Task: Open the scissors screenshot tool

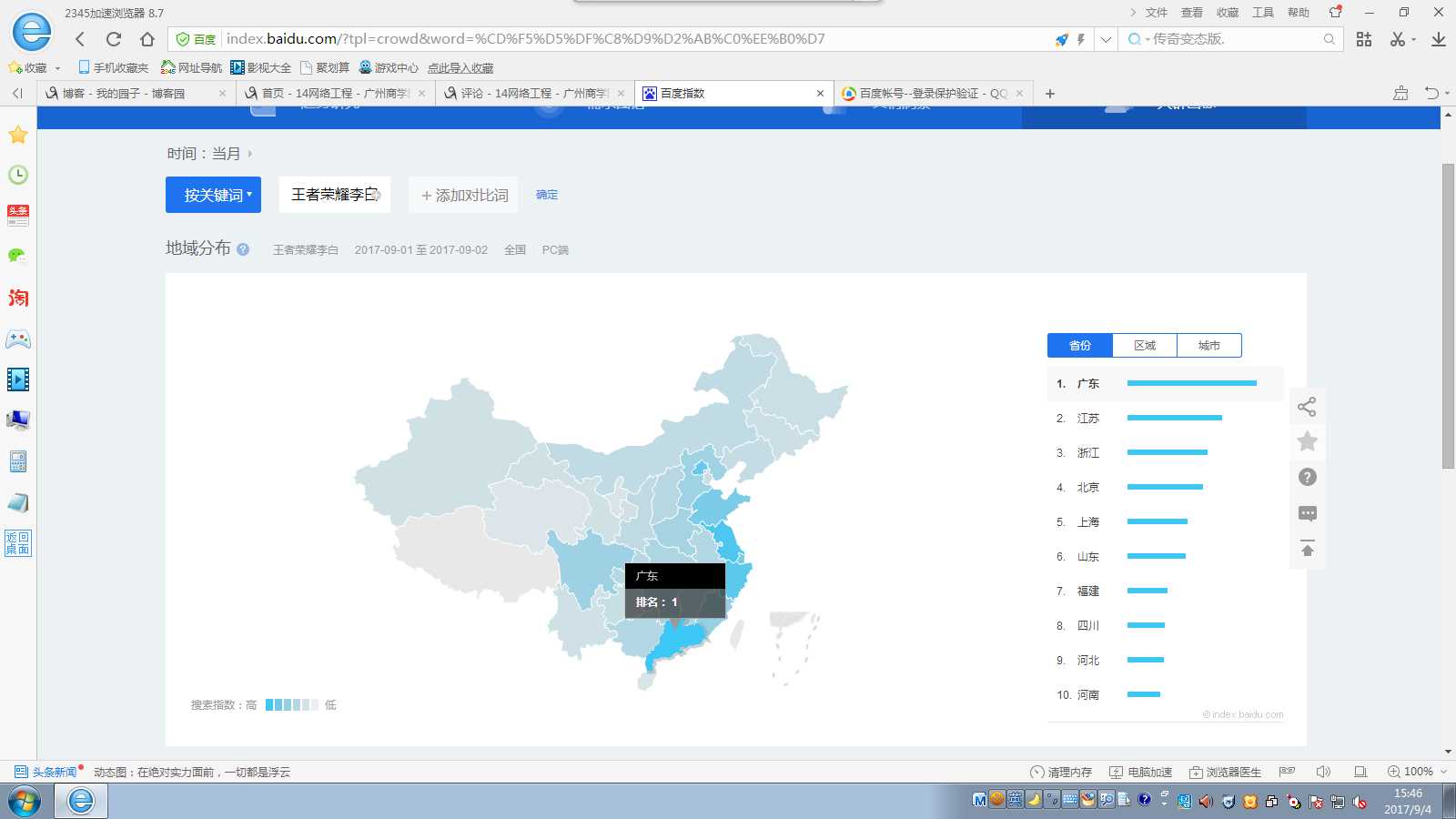Action: (x=1398, y=39)
